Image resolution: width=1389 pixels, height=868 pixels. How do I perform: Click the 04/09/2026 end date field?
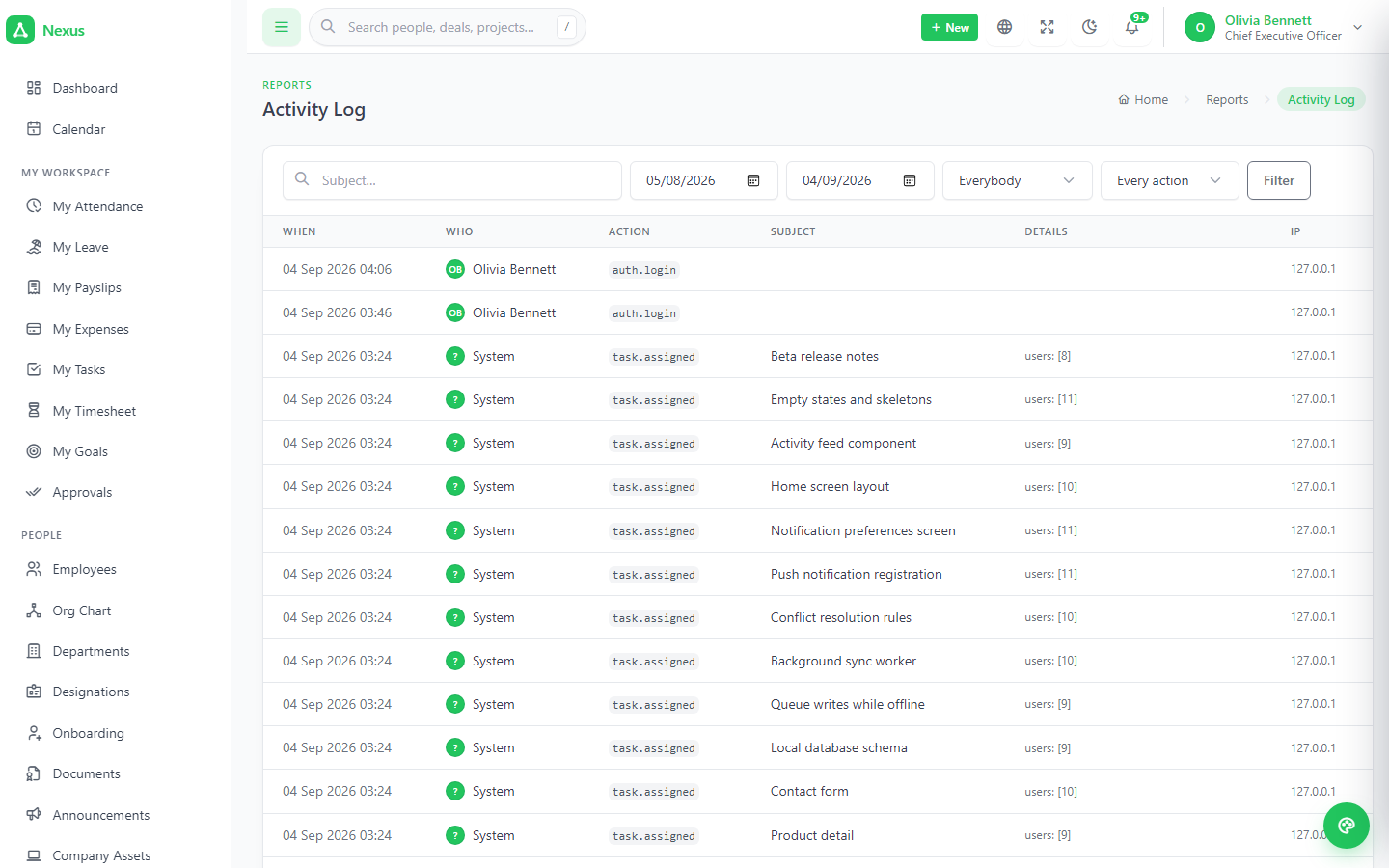pos(859,180)
